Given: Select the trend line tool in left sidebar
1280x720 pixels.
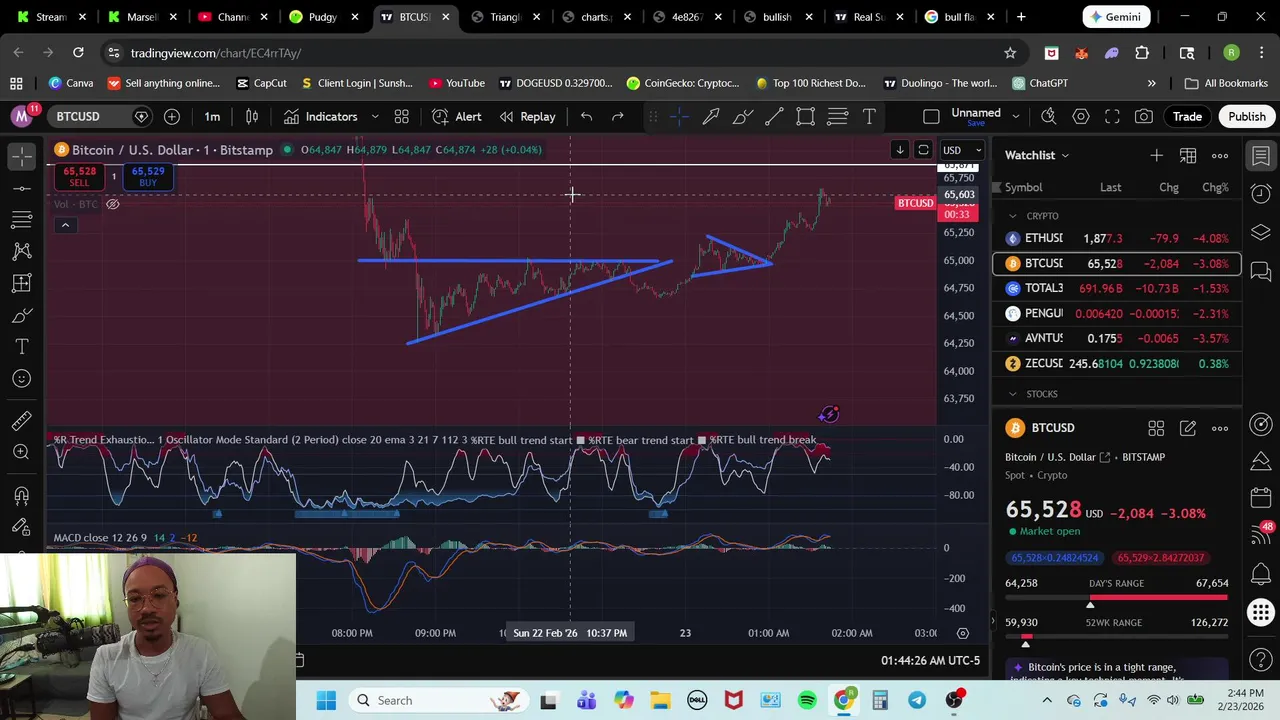Looking at the screenshot, I should point(21,188).
